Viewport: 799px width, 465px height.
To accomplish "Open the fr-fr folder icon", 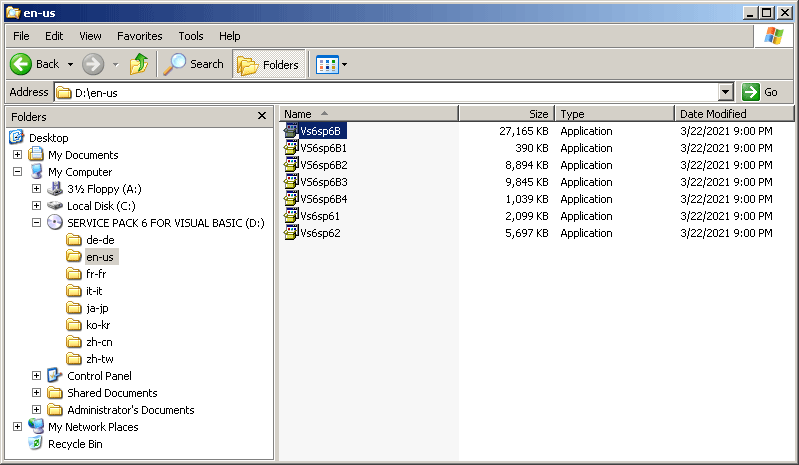I will pos(74,274).
